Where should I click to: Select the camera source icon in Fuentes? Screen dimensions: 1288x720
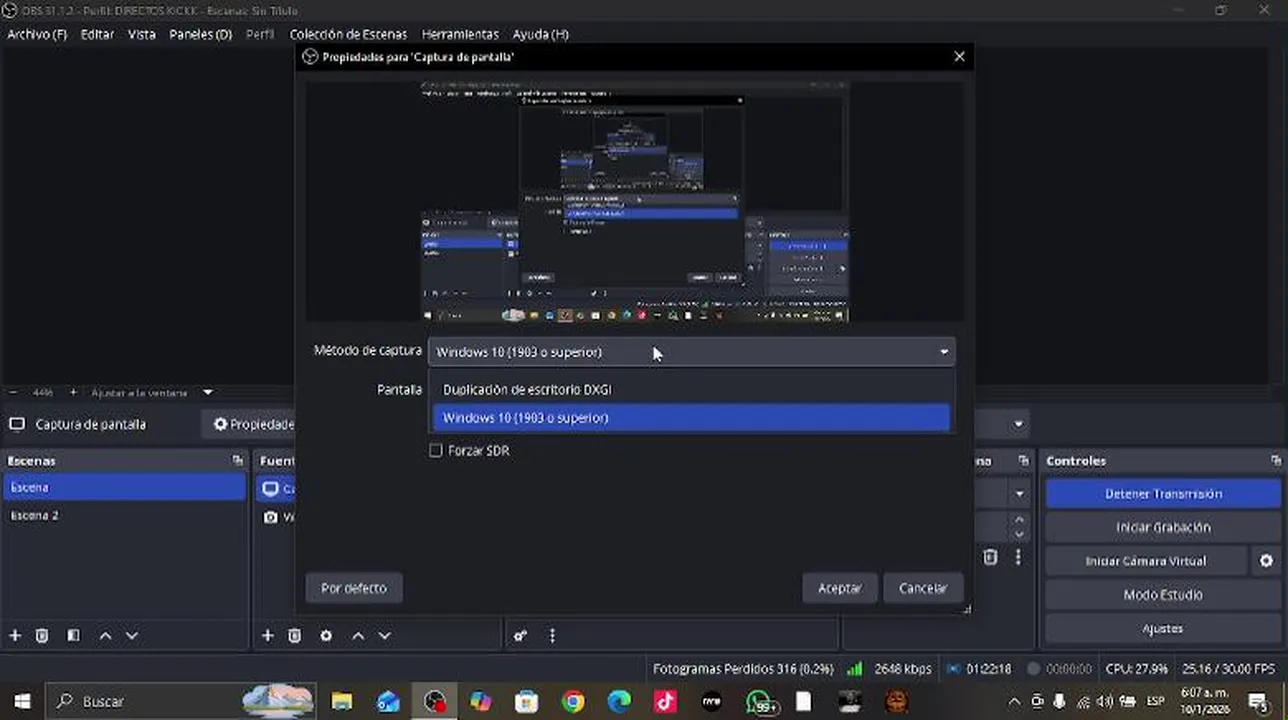coord(270,517)
